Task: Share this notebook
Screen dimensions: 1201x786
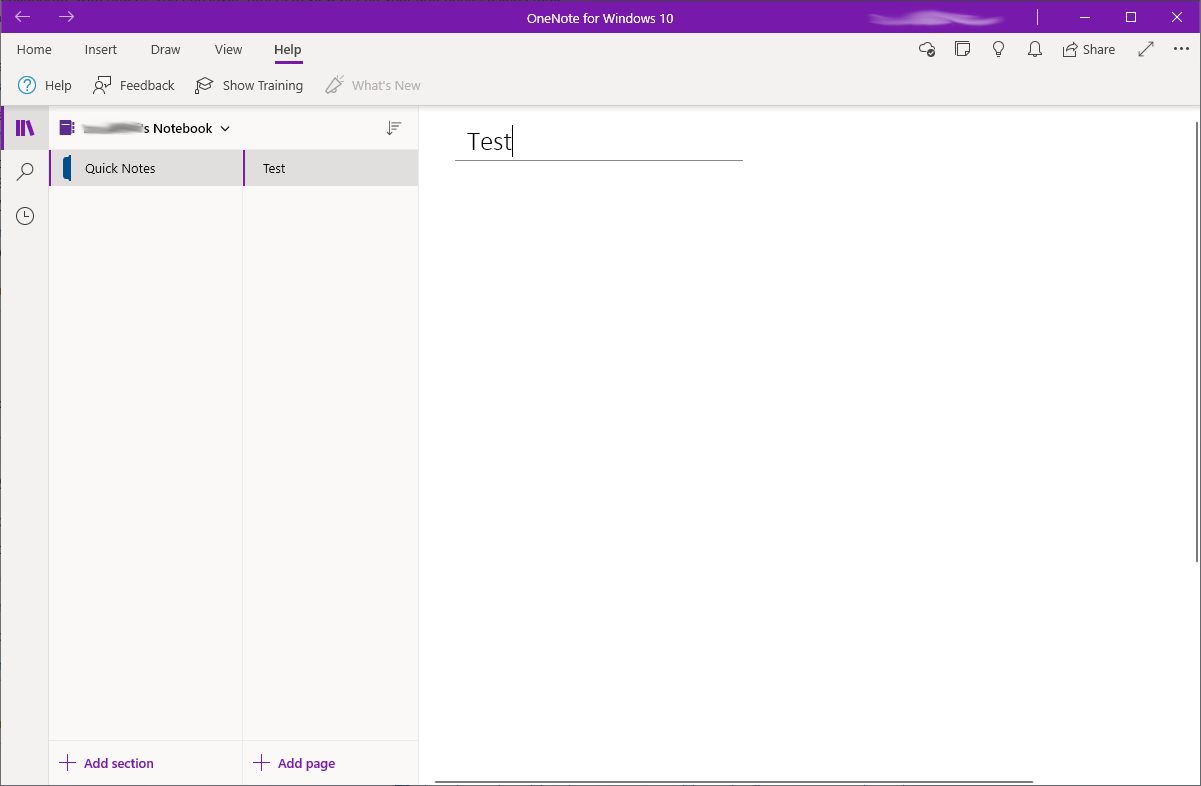Action: pos(1089,49)
